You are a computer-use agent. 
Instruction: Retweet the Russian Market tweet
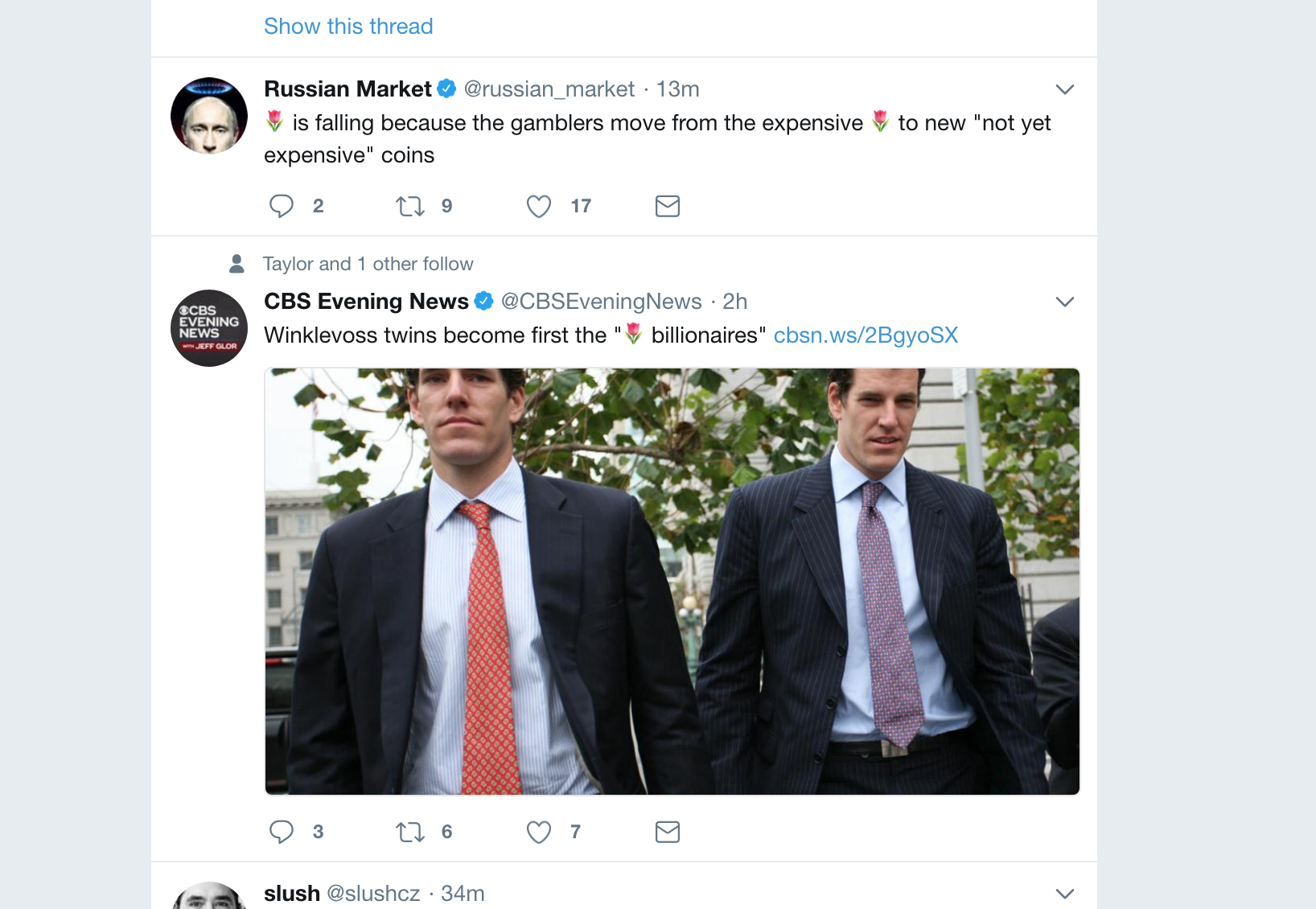410,206
